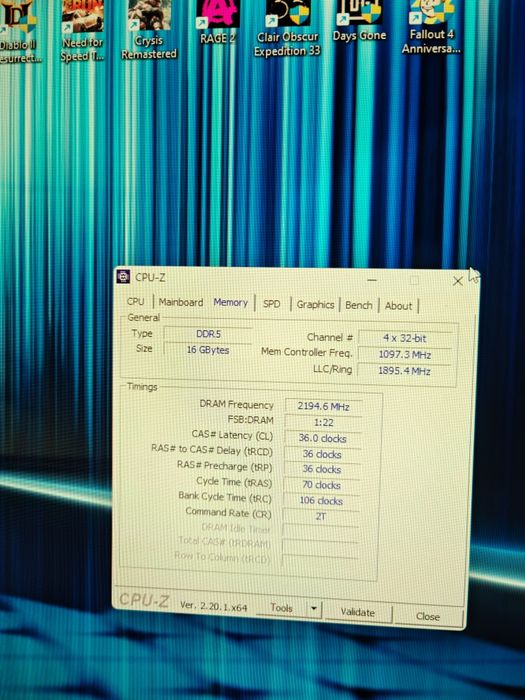Switch to the CPU tab in CPU-Z
Screen dimensions: 525x700
[x=135, y=301]
